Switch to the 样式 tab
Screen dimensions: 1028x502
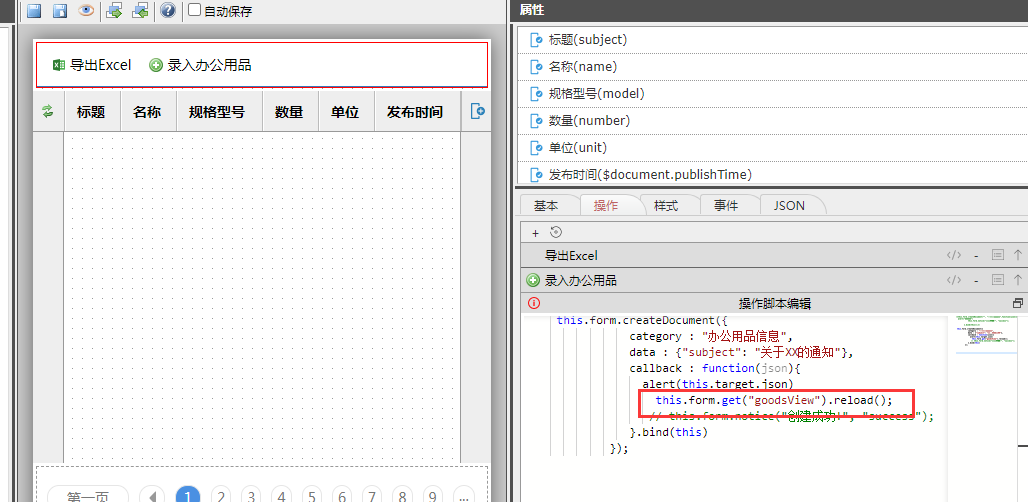click(x=666, y=205)
